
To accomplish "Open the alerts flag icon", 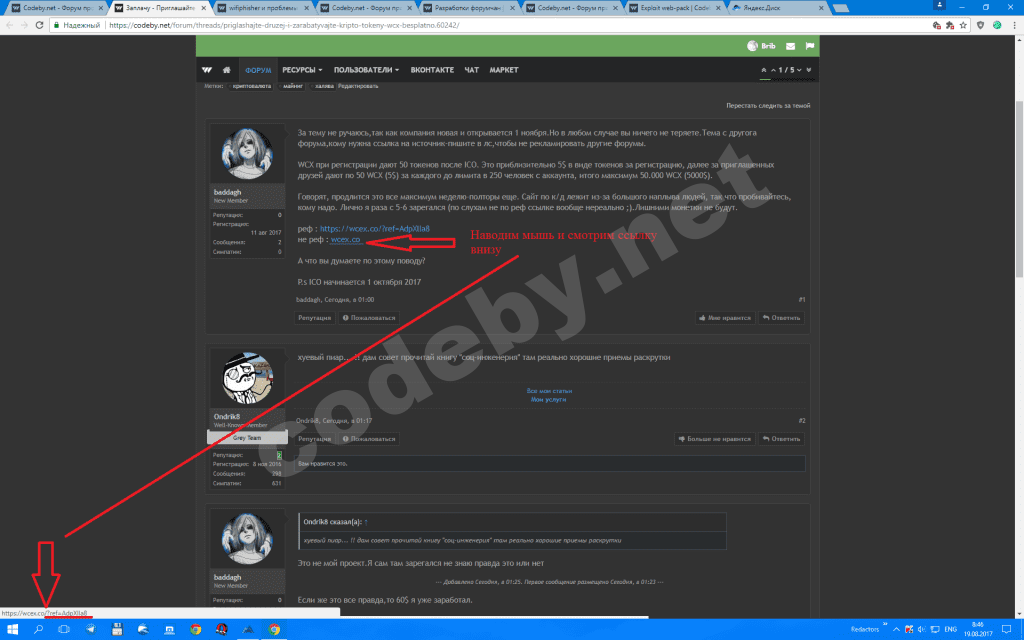I will tap(810, 46).
